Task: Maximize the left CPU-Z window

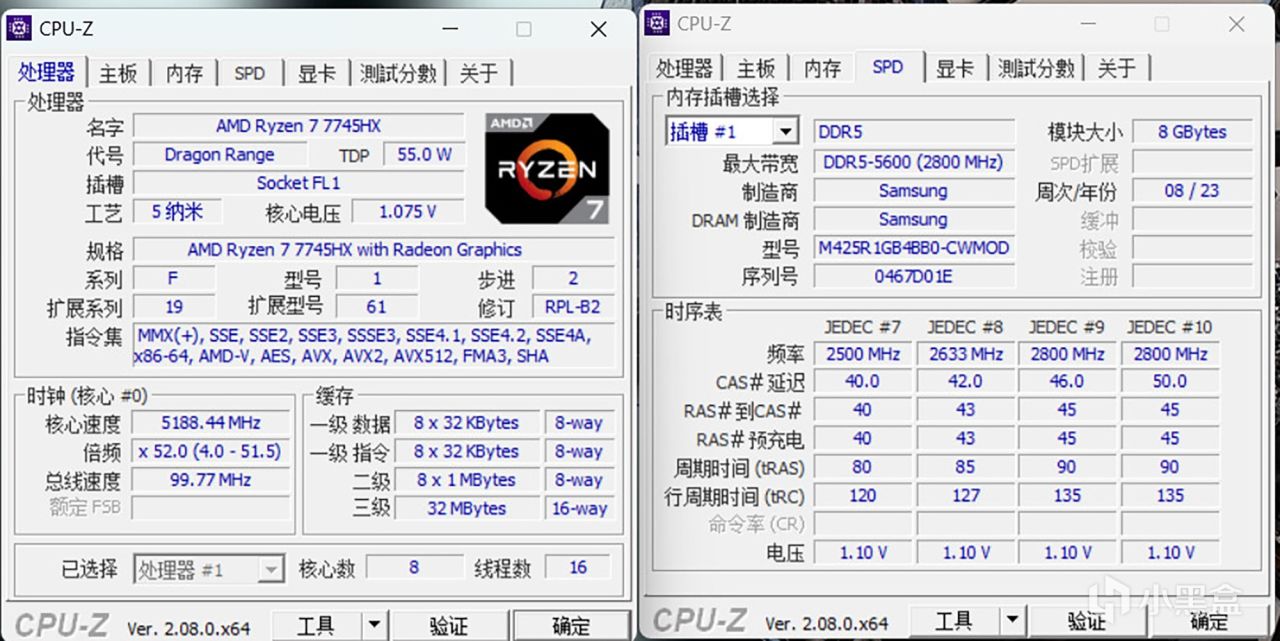Action: click(x=523, y=29)
